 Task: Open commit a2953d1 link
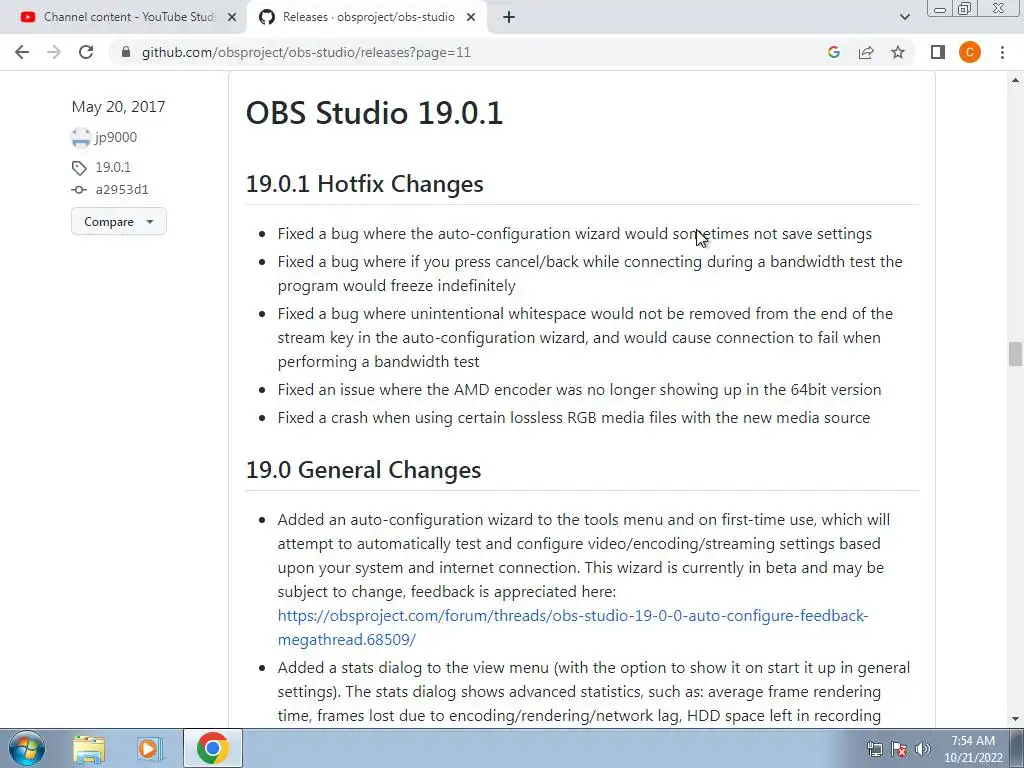[122, 189]
